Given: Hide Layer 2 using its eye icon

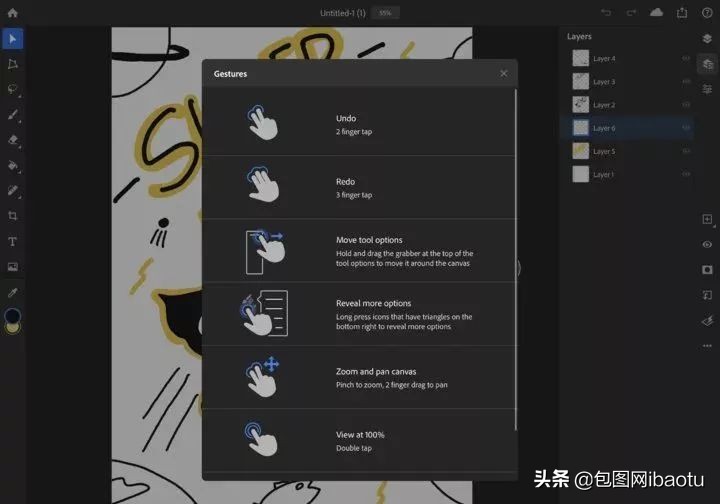Looking at the screenshot, I should [686, 105].
